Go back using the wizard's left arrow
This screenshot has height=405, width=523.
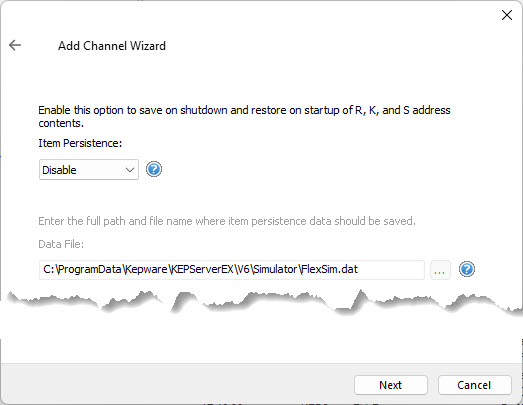pyautogui.click(x=15, y=45)
